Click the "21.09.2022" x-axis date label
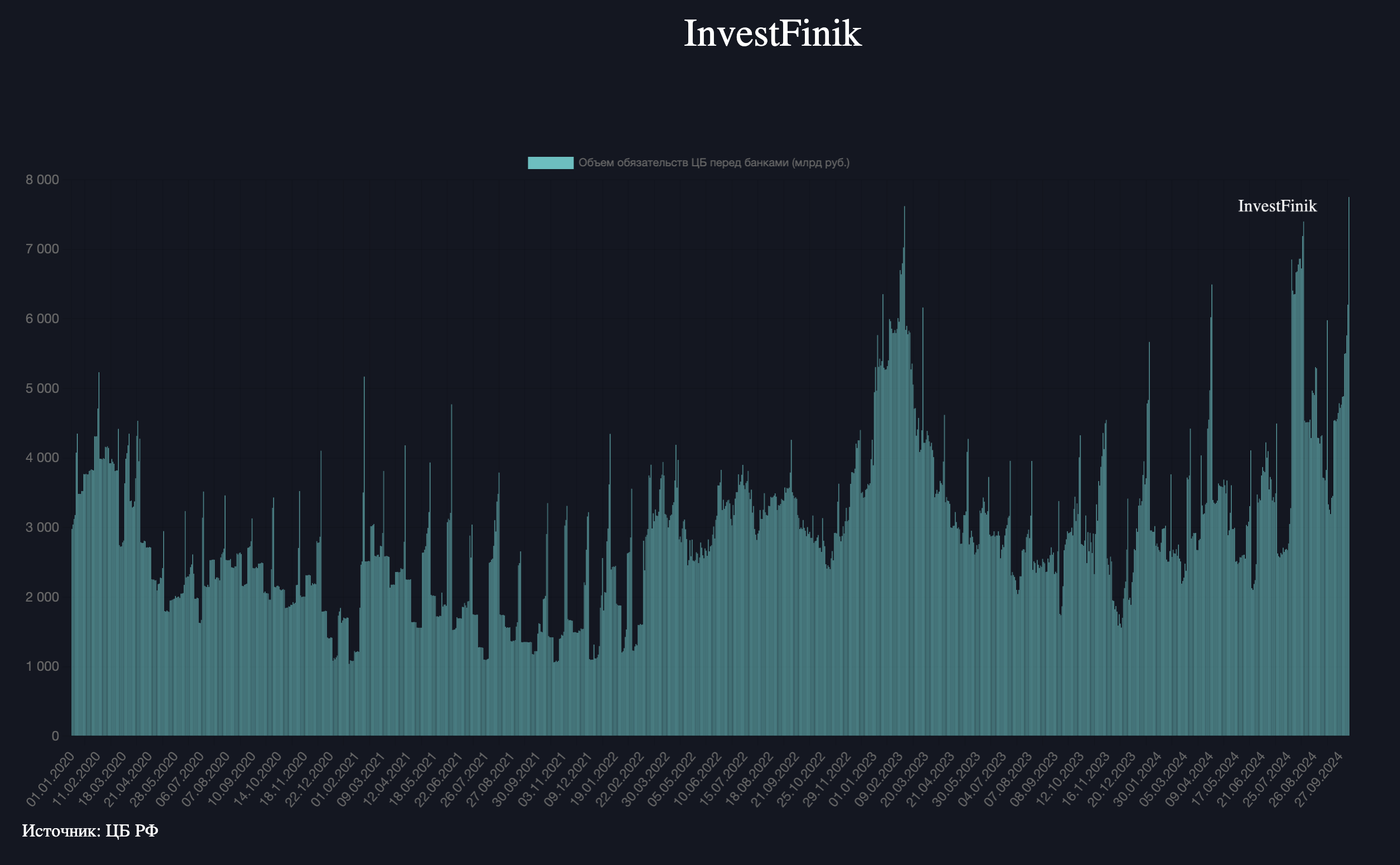Viewport: 1400px width, 865px height. click(776, 779)
